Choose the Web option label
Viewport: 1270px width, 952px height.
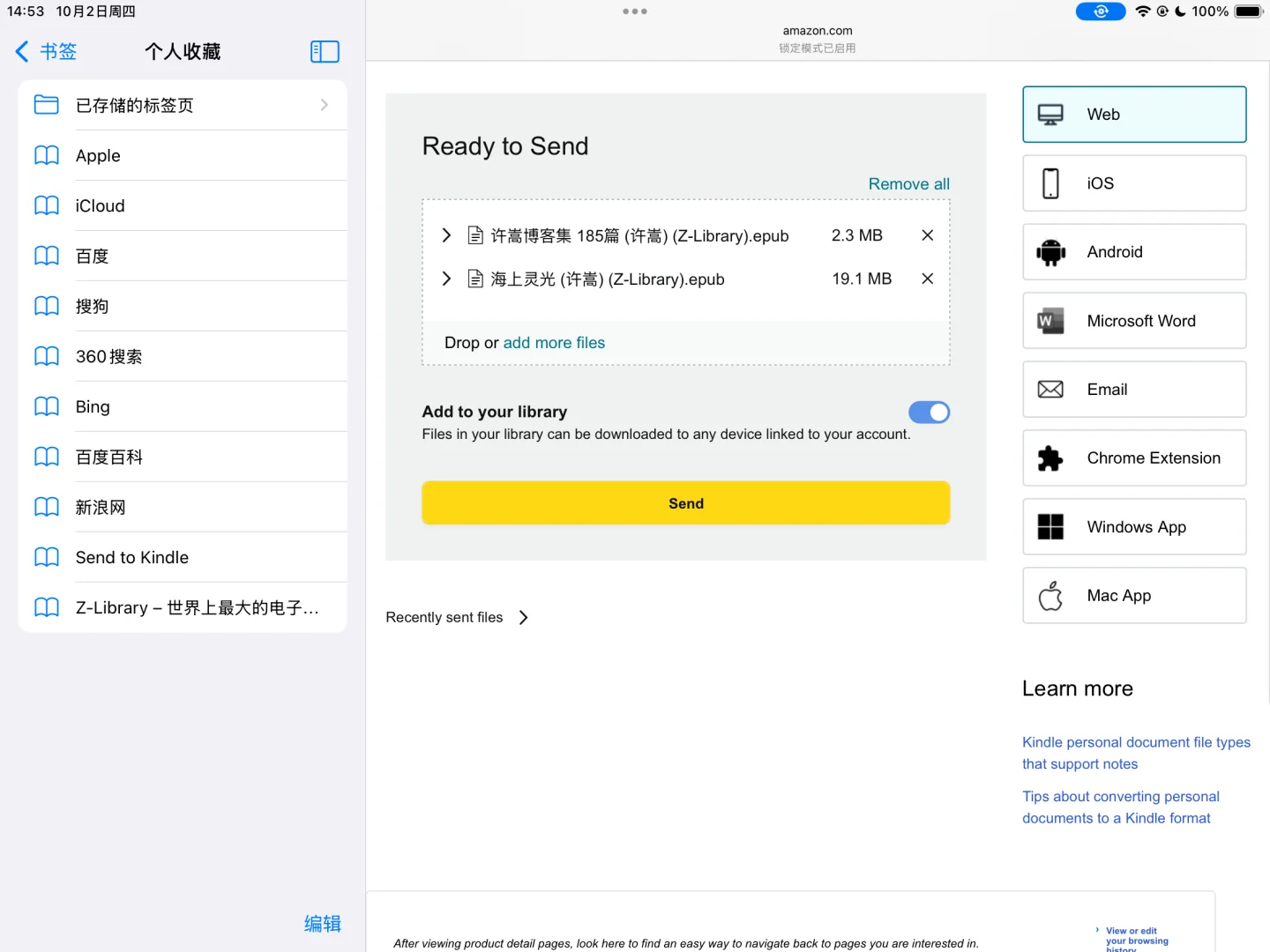(1103, 115)
